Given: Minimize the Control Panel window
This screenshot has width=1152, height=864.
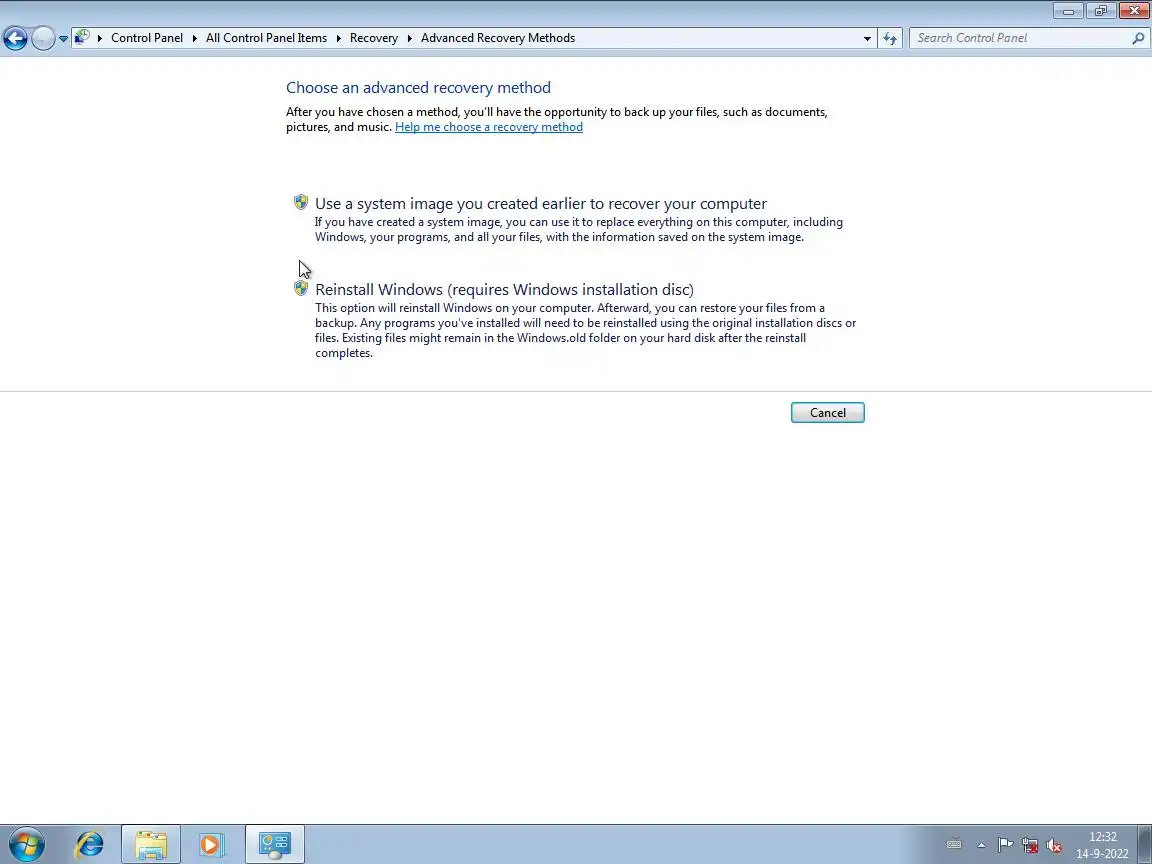Looking at the screenshot, I should click(x=1068, y=10).
